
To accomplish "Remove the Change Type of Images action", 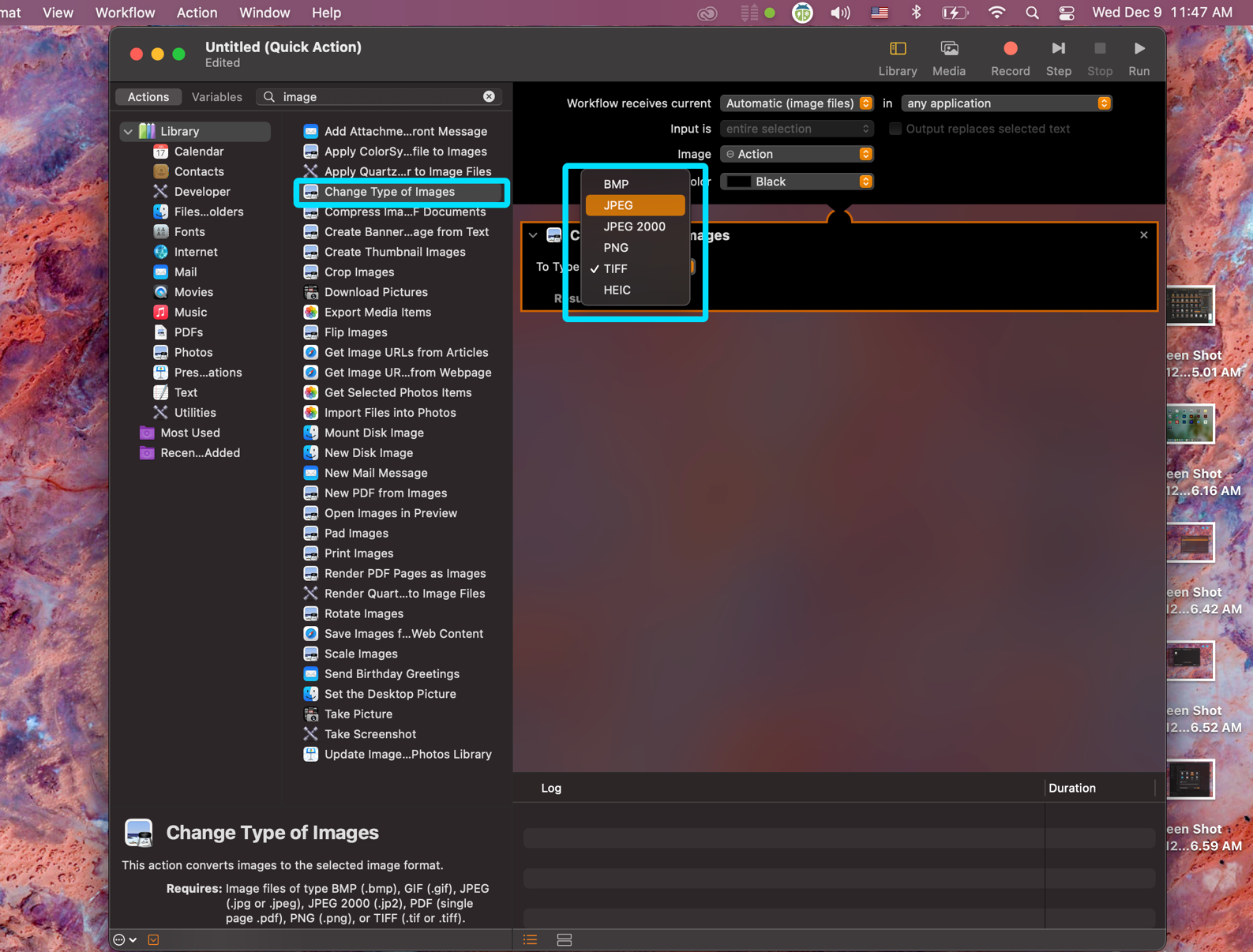I will click(1143, 235).
